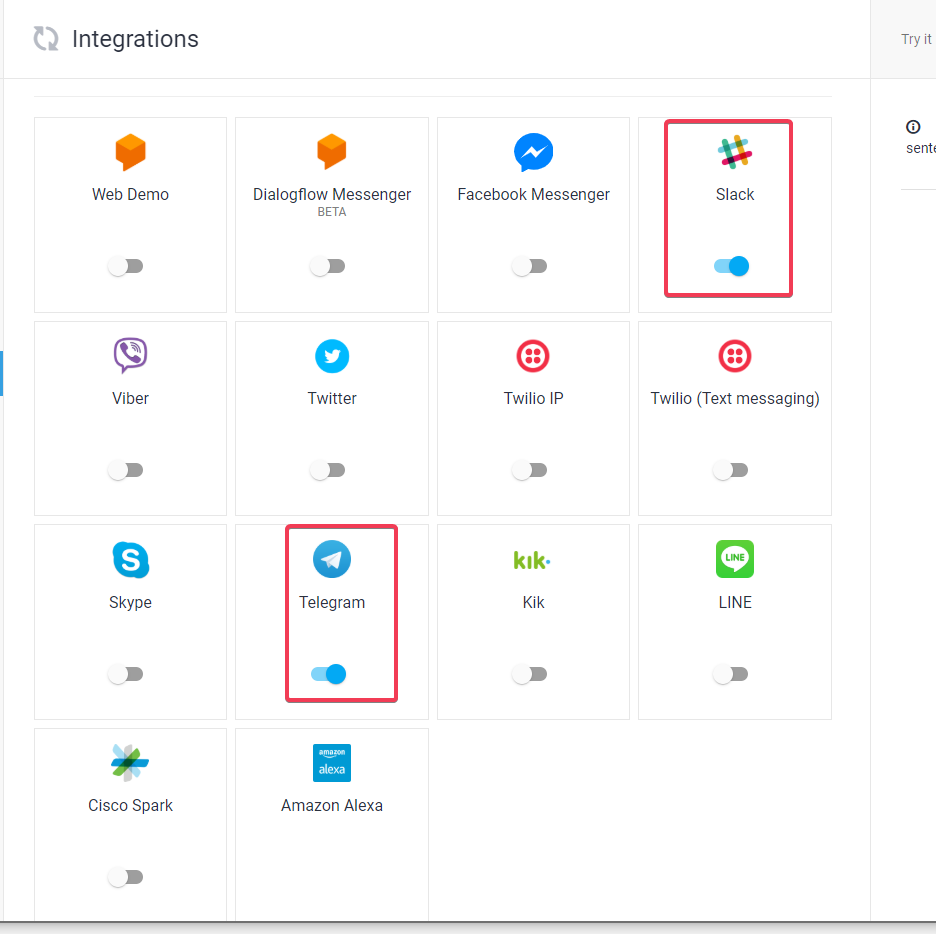Open the Telegram integration label
The height and width of the screenshot is (934, 936).
click(332, 603)
